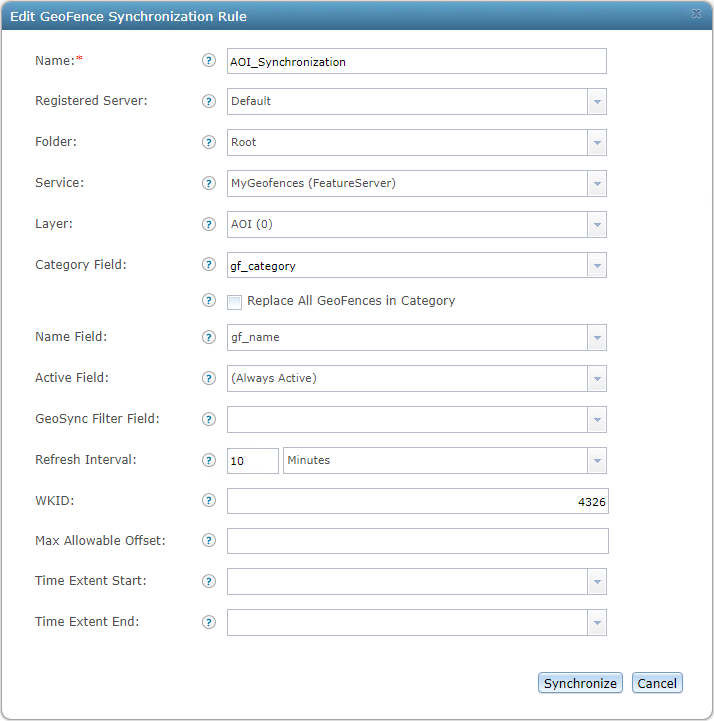Screen dimensions: 714x721
Task: Click the Name input containing AOI_Synchronization
Action: (417, 61)
